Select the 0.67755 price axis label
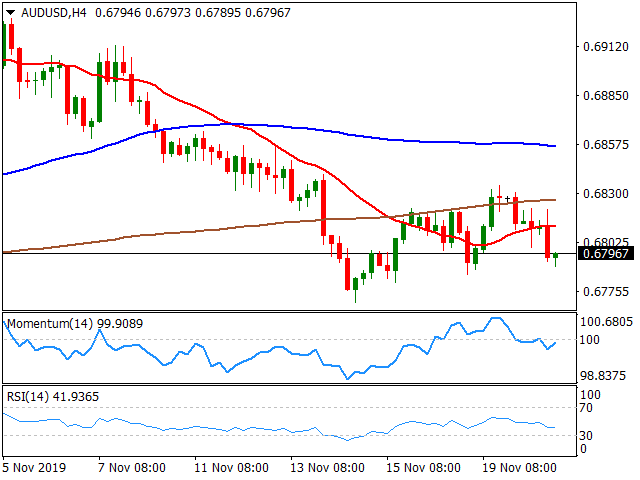This screenshot has height=480, width=640. pyautogui.click(x=606, y=291)
